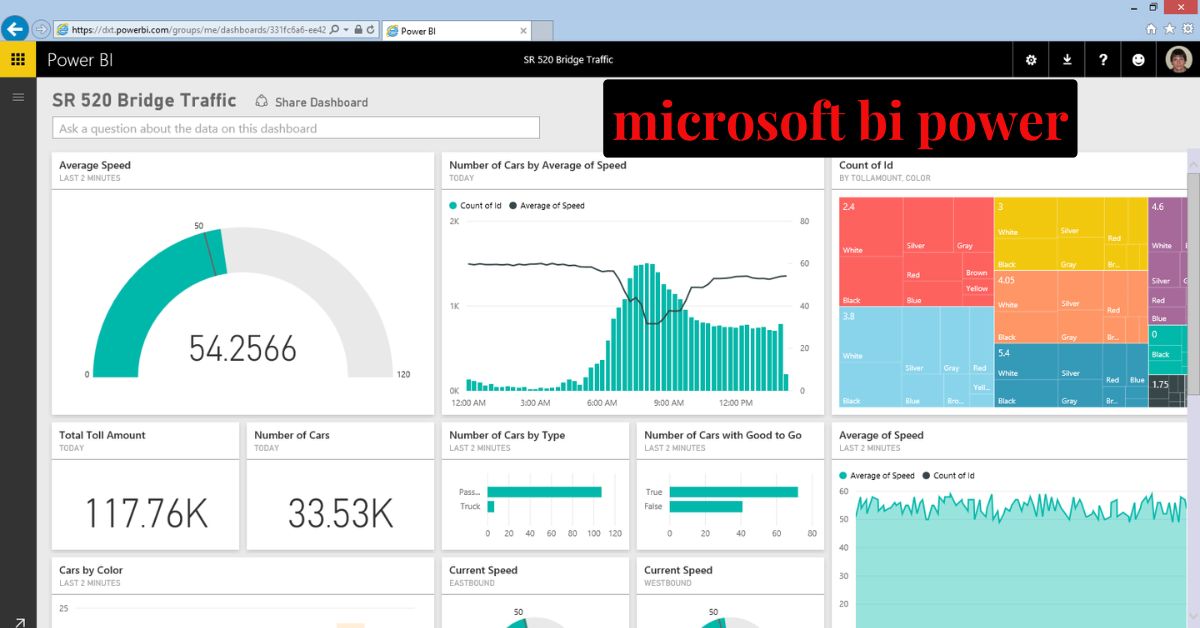1200x628 pixels.
Task: Click the search magnifier in the address bar
Action: pos(334,30)
